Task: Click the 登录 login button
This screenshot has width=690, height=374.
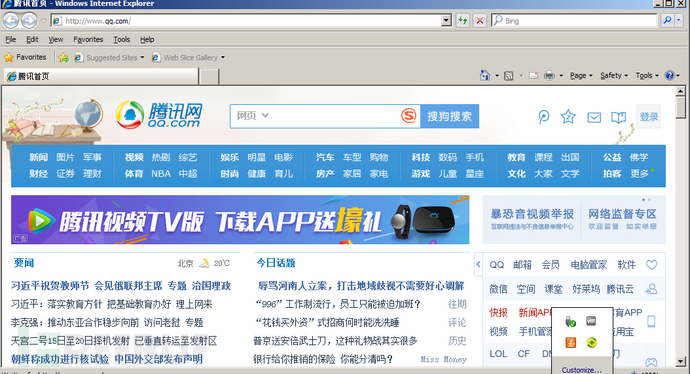Action: coord(649,117)
